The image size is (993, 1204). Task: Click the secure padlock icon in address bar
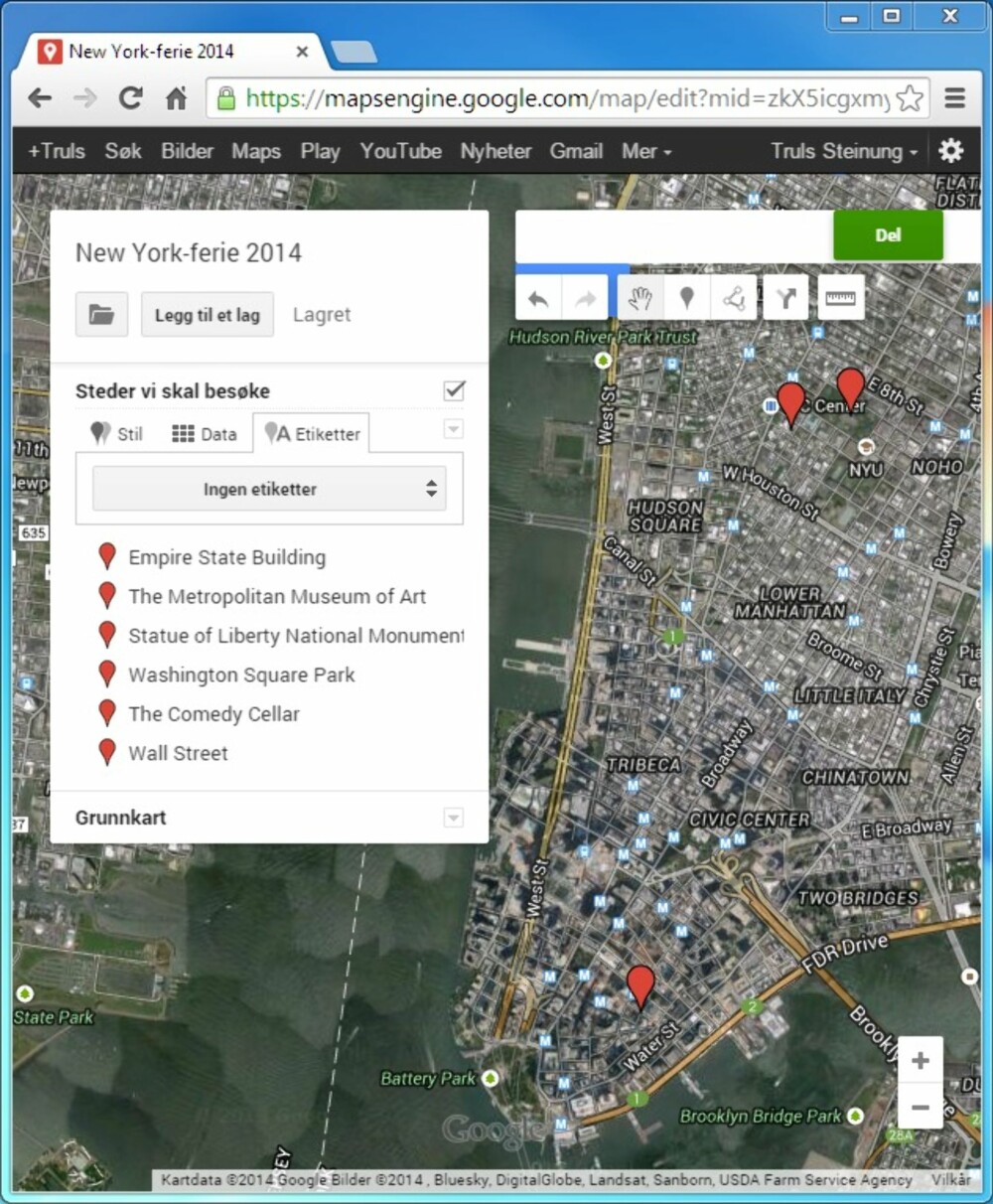tap(225, 98)
